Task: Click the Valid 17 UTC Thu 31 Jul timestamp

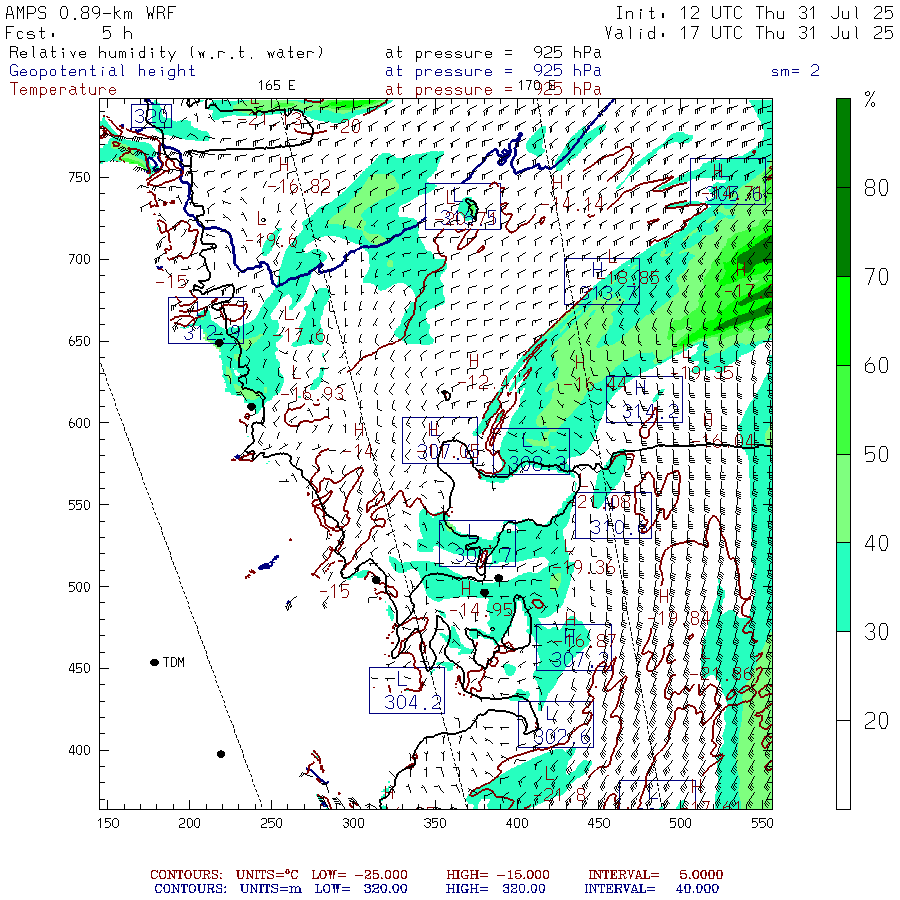Action: 748,33
